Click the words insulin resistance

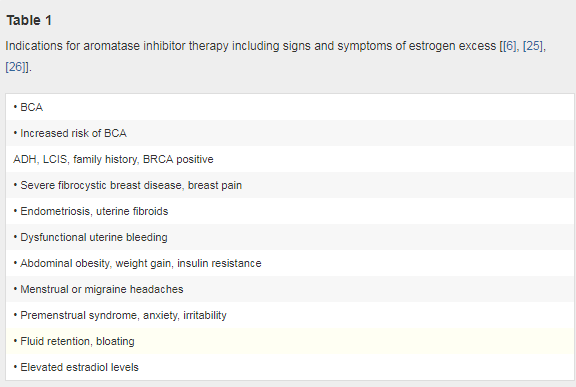(219, 263)
